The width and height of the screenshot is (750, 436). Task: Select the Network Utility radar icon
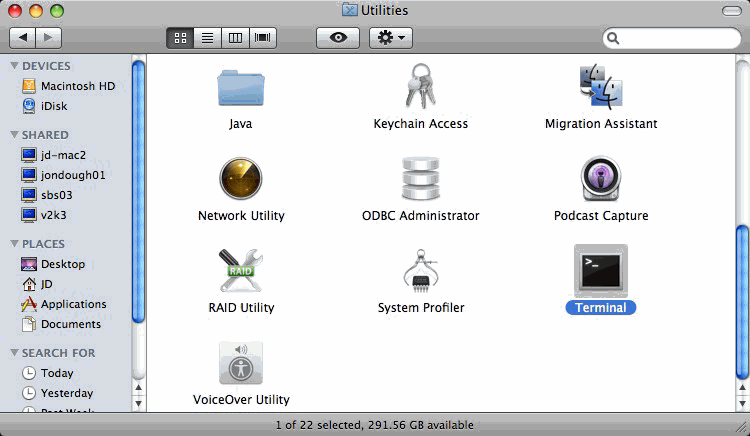[x=241, y=179]
